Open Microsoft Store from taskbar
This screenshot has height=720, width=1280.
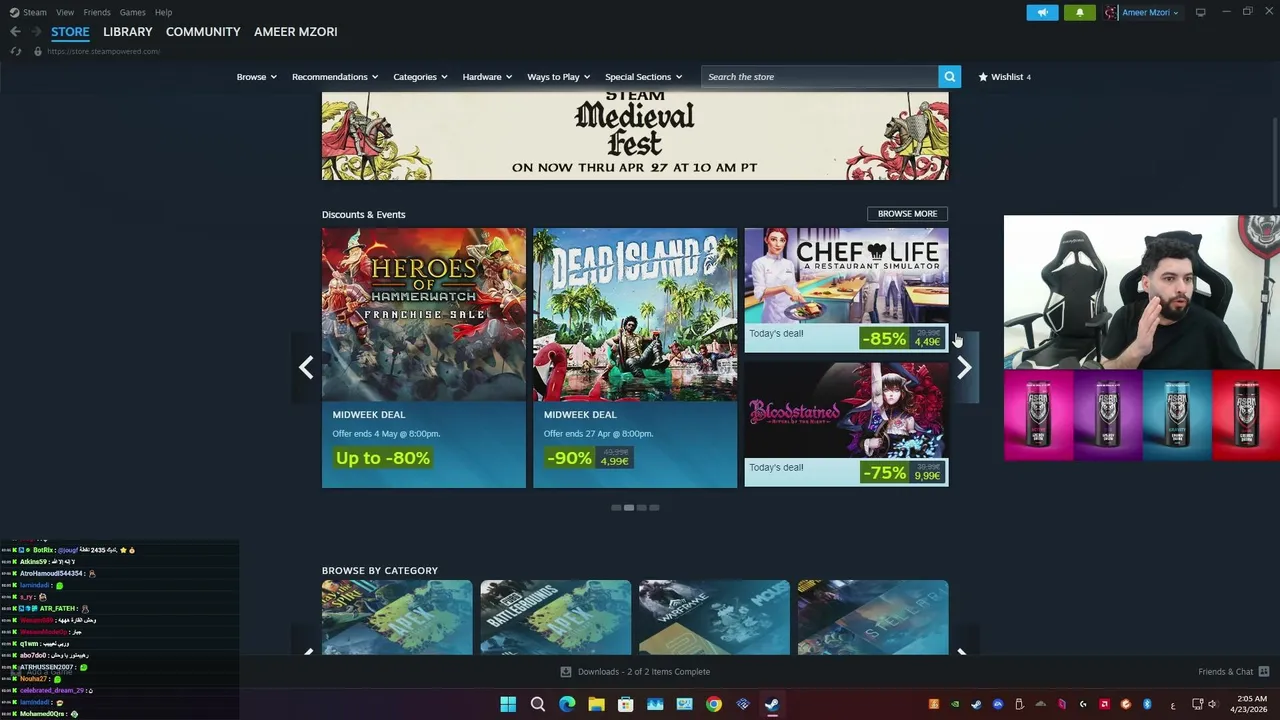tap(625, 704)
